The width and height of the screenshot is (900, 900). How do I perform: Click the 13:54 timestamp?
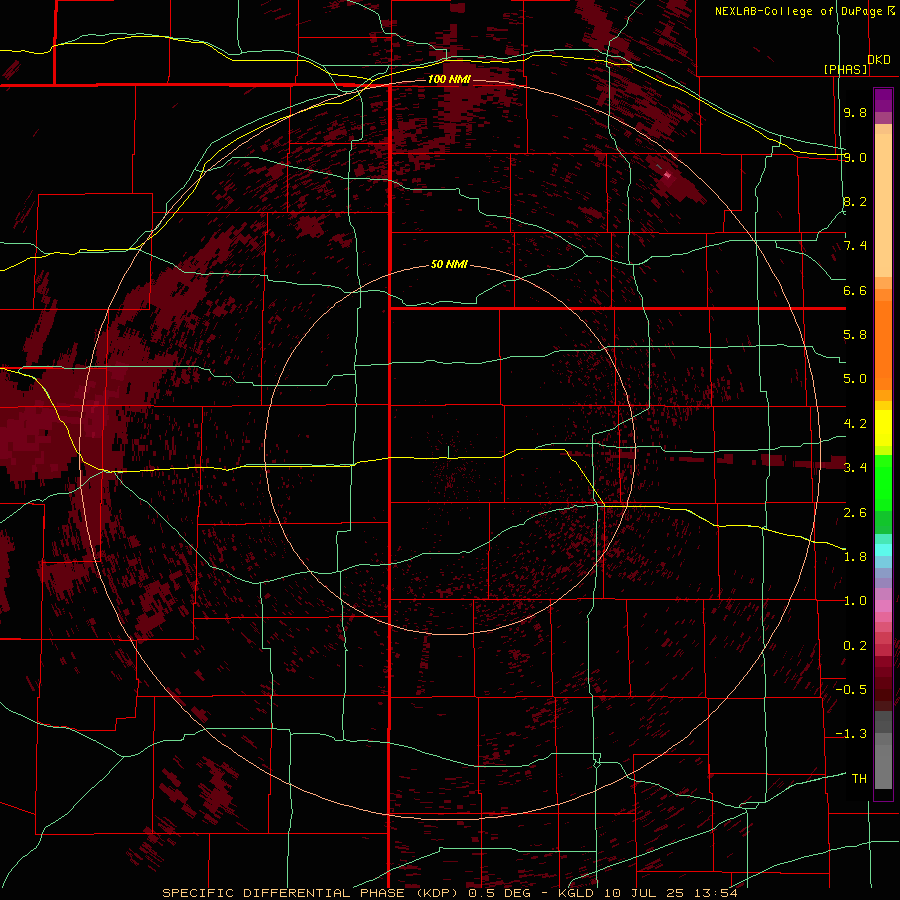(715, 893)
